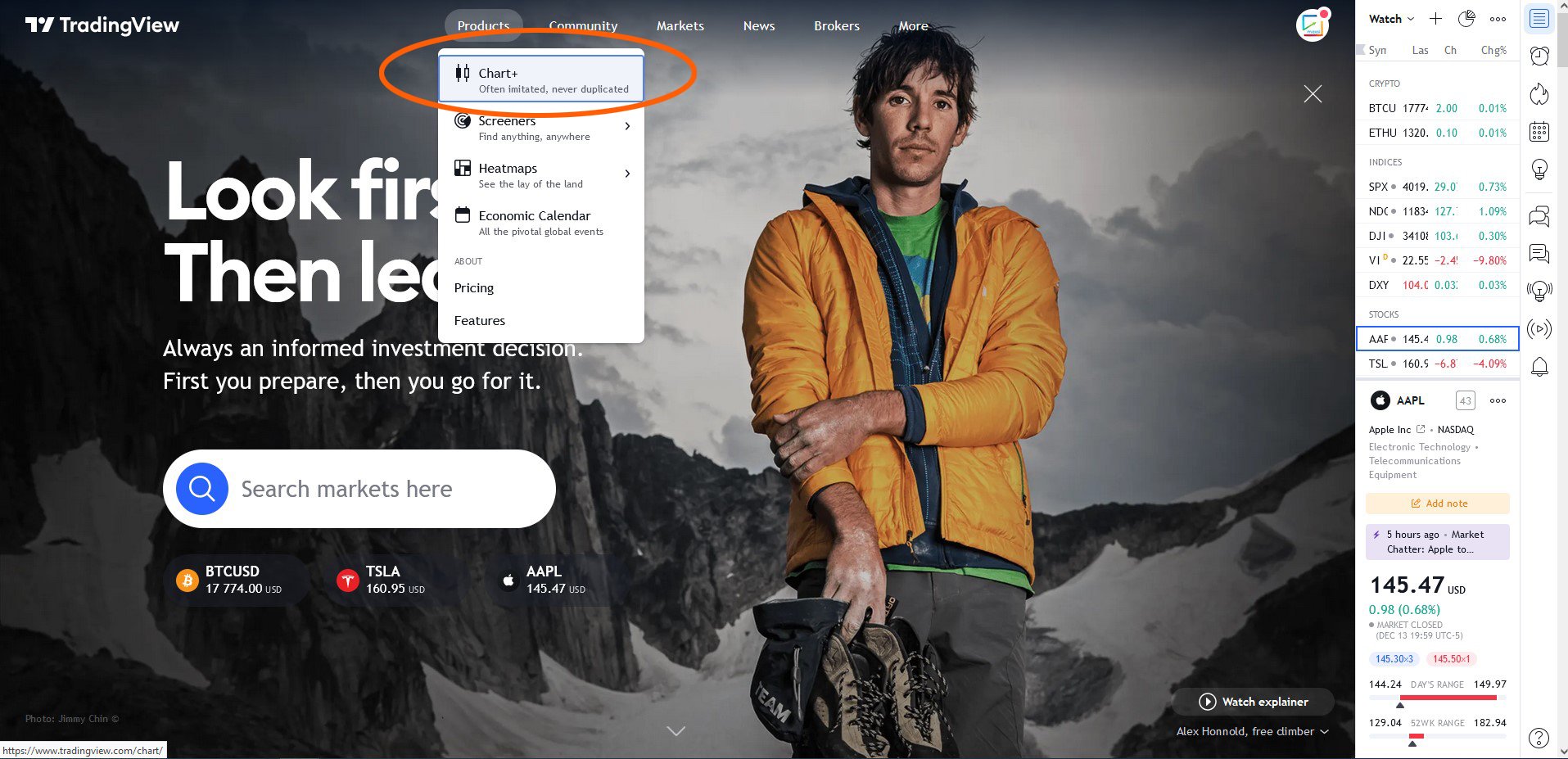Select the NDQ watchlist row

tap(1438, 211)
